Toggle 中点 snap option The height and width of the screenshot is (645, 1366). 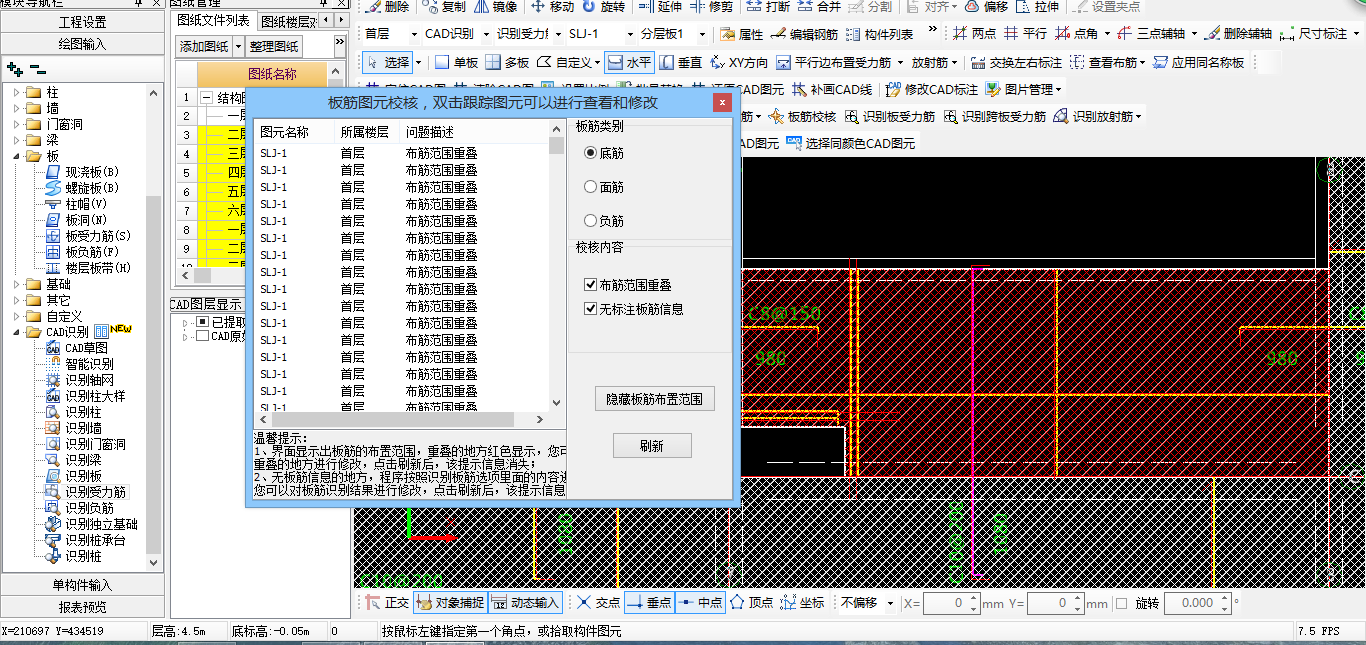(700, 603)
